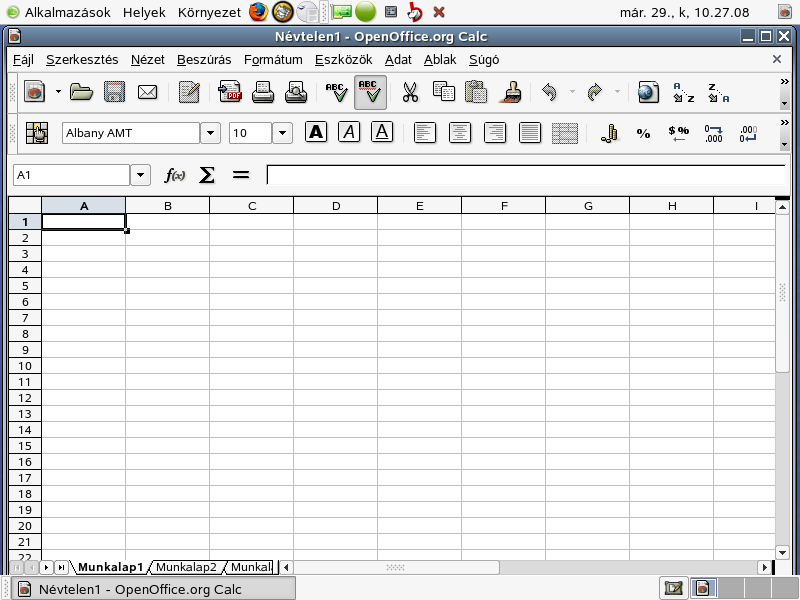Image resolution: width=800 pixels, height=600 pixels.
Task: Apply currency number format
Action: [x=609, y=133]
